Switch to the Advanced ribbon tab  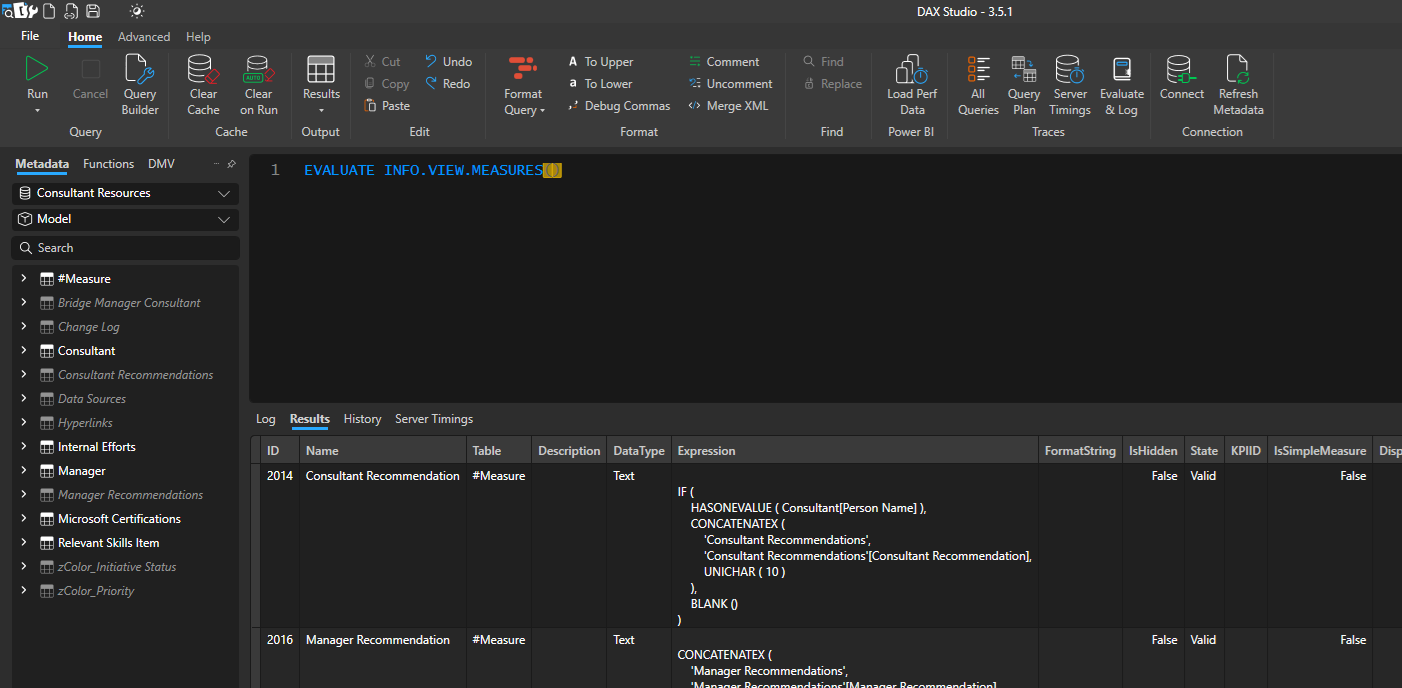pyautogui.click(x=144, y=36)
